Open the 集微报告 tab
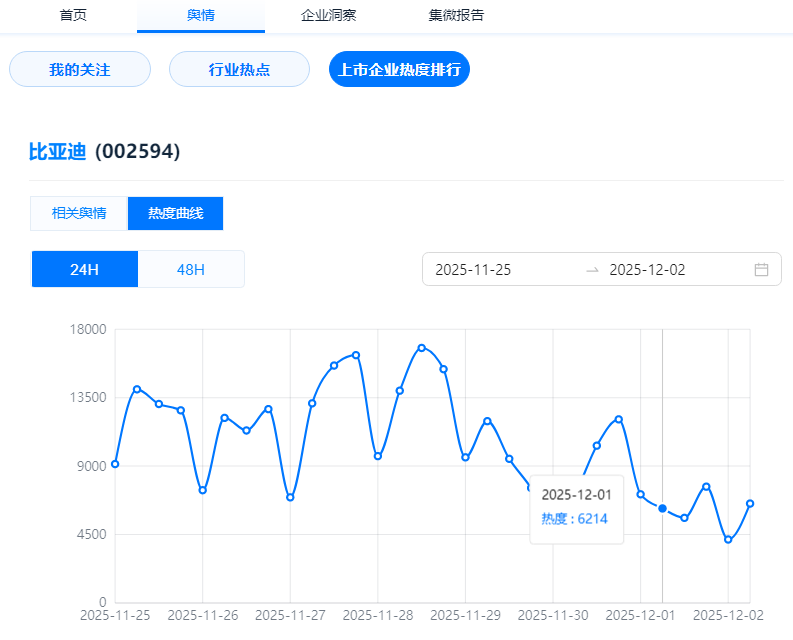This screenshot has height=640, width=793. pyautogui.click(x=456, y=15)
